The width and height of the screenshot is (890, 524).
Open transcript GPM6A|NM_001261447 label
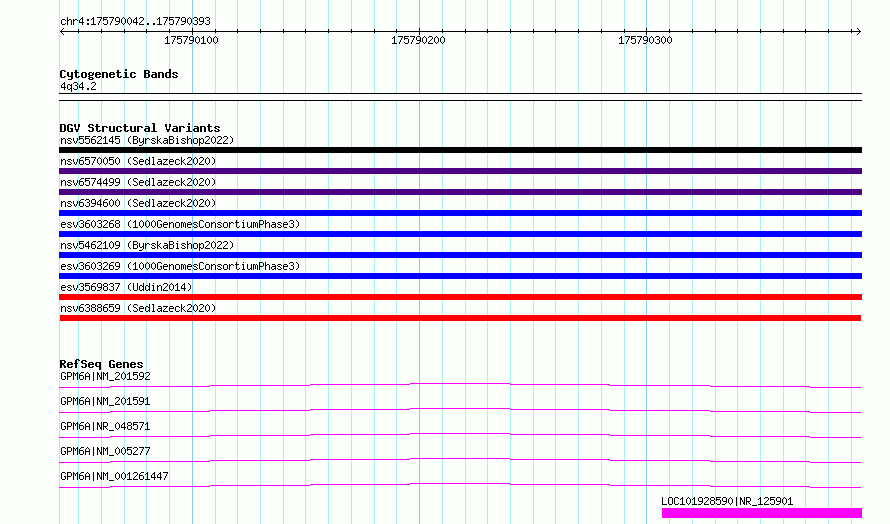click(x=114, y=476)
